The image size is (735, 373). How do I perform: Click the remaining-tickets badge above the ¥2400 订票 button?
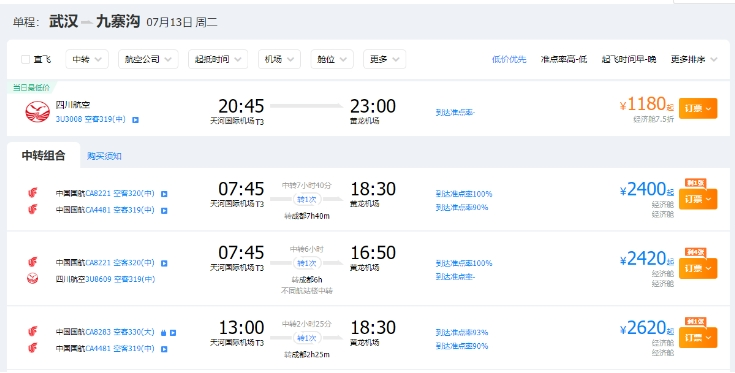[x=695, y=183]
